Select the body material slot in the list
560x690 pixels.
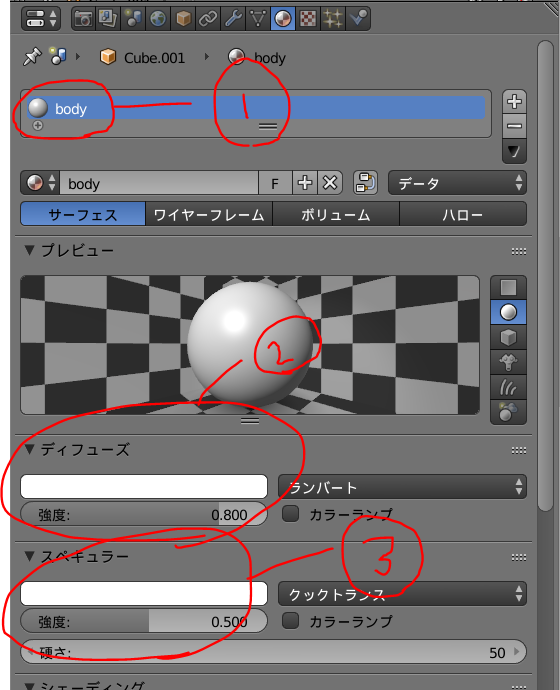[x=256, y=108]
